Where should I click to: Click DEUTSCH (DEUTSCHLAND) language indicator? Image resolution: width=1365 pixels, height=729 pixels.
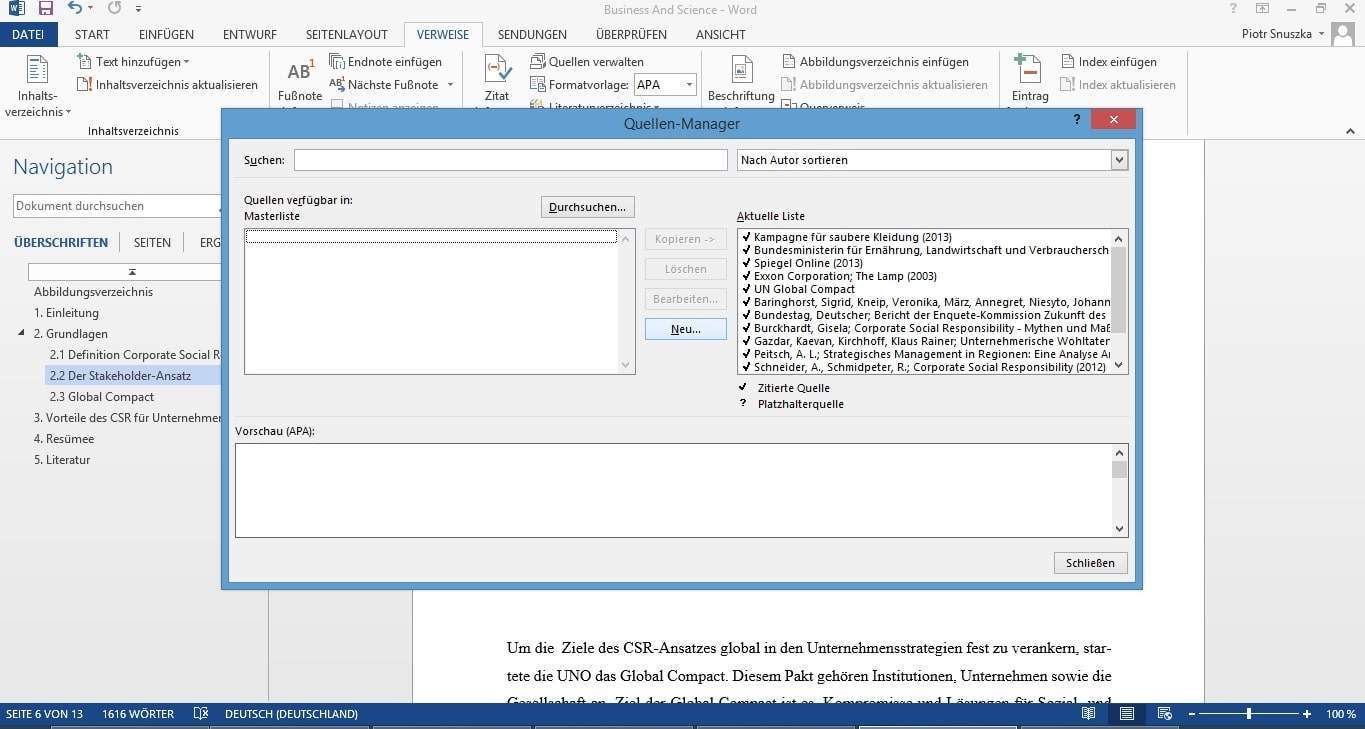click(x=291, y=714)
